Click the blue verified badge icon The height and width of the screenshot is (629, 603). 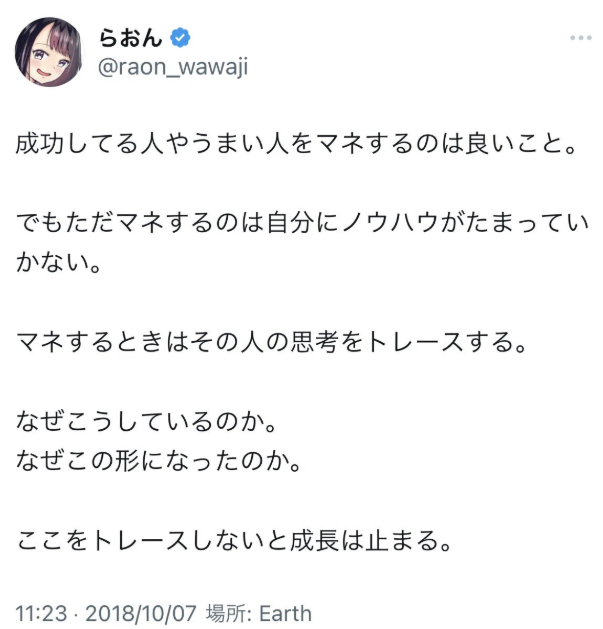tap(180, 38)
